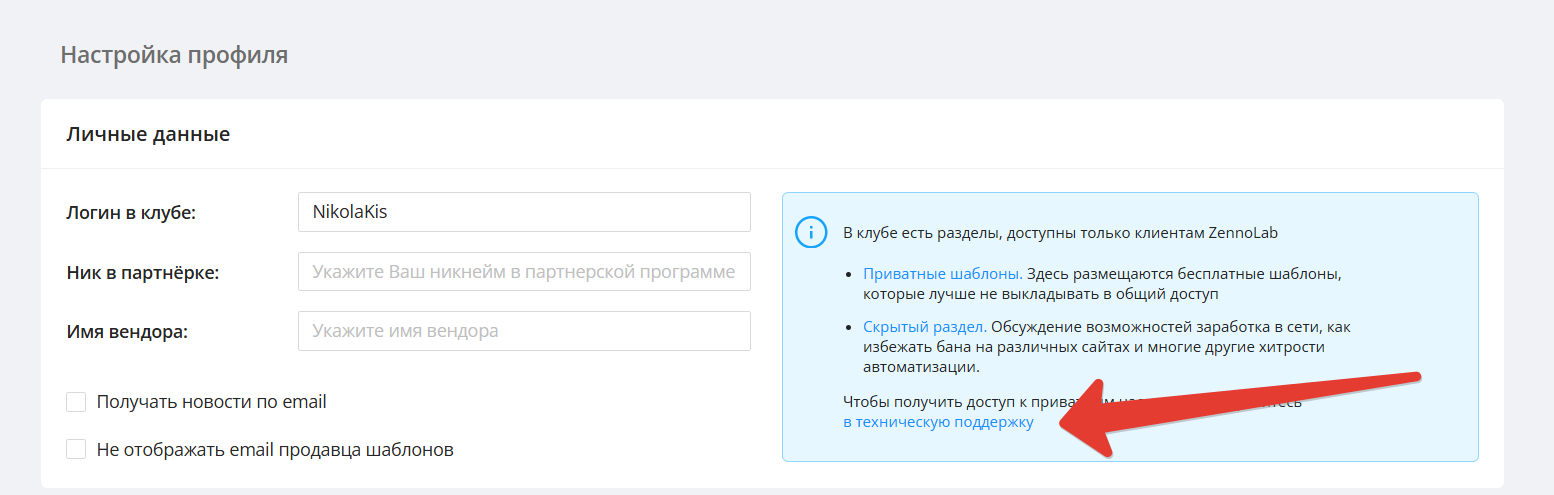Click the Настройка профиля heading
1554x495 pixels.
[x=174, y=54]
